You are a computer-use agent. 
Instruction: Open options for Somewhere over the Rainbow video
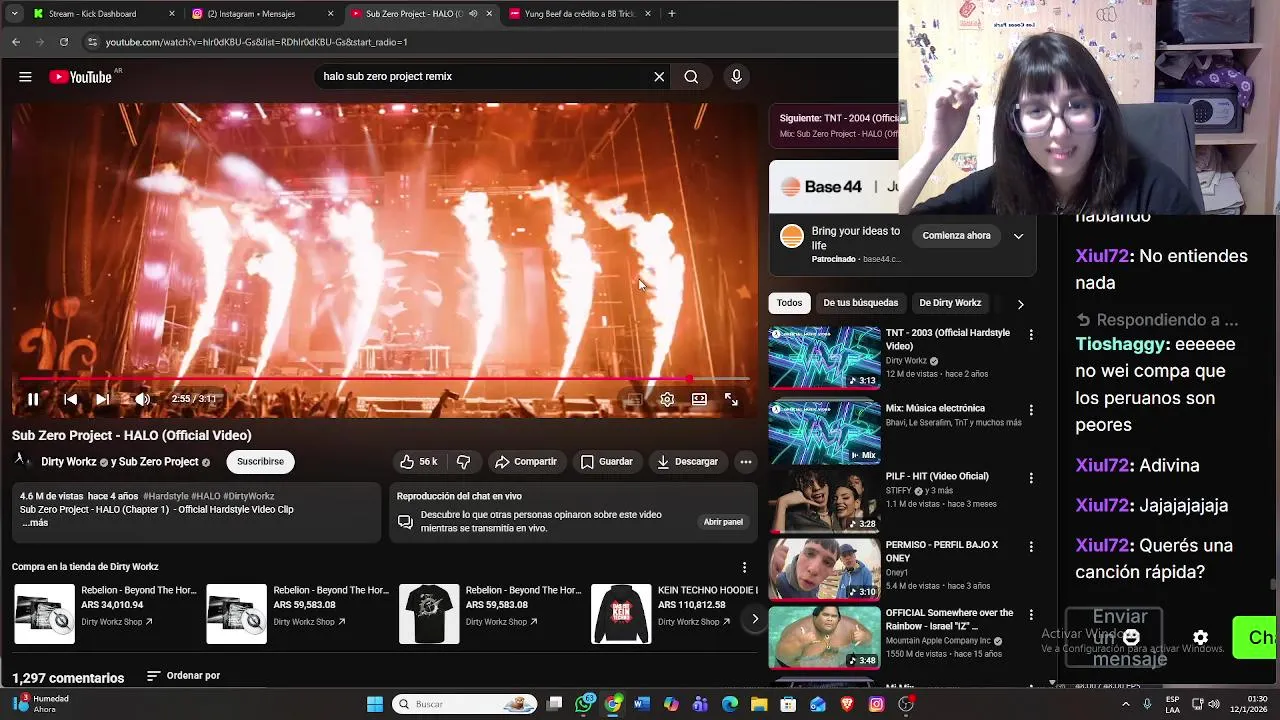(1031, 615)
